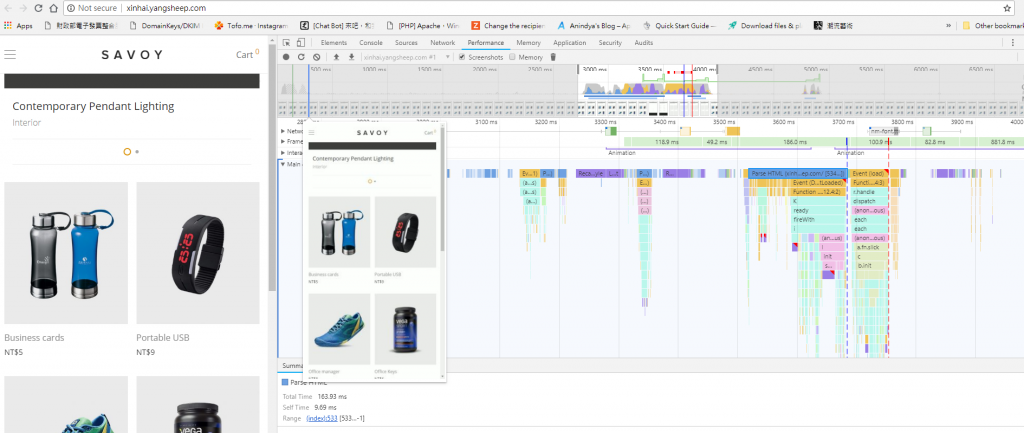
Task: Open DevTools three-dot customize menu
Action: [1013, 42]
